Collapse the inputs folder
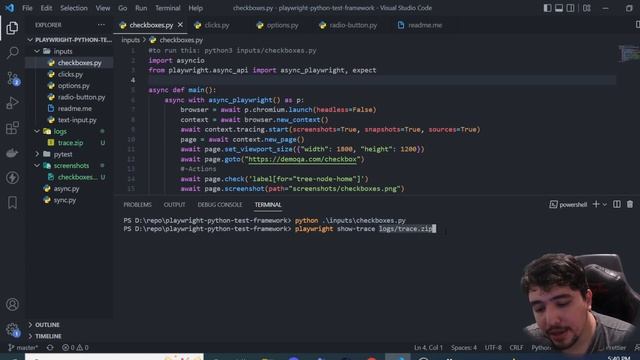 click(69, 51)
